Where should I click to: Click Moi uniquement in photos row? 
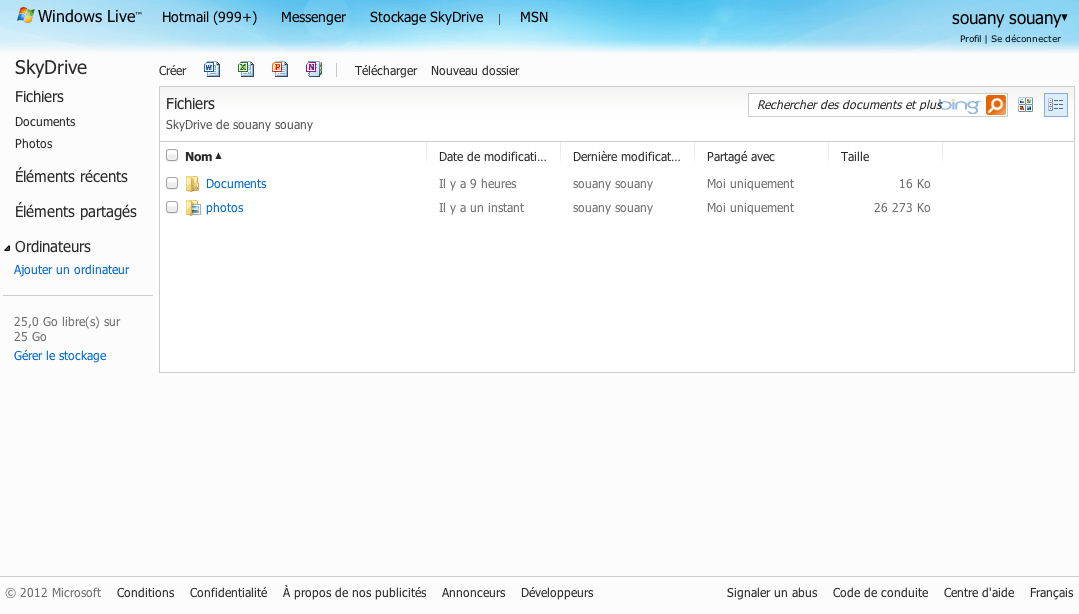[750, 208]
